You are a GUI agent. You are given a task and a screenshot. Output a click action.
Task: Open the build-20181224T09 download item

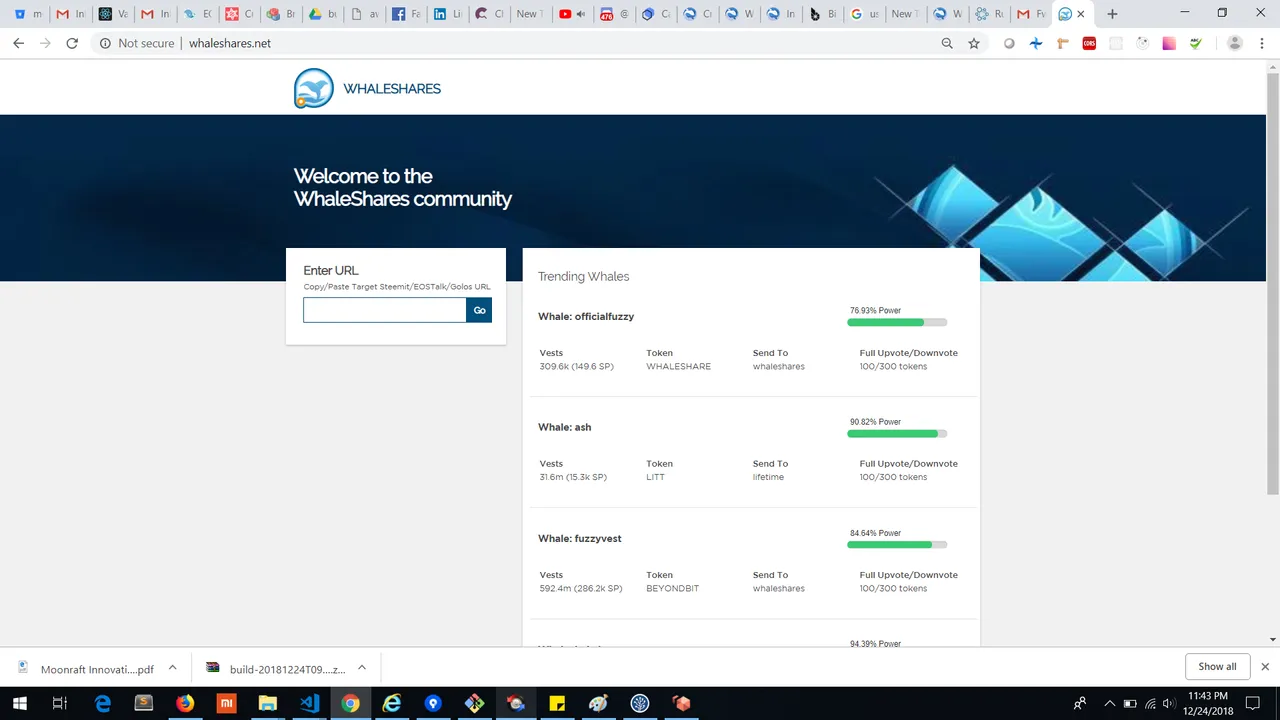coord(277,669)
